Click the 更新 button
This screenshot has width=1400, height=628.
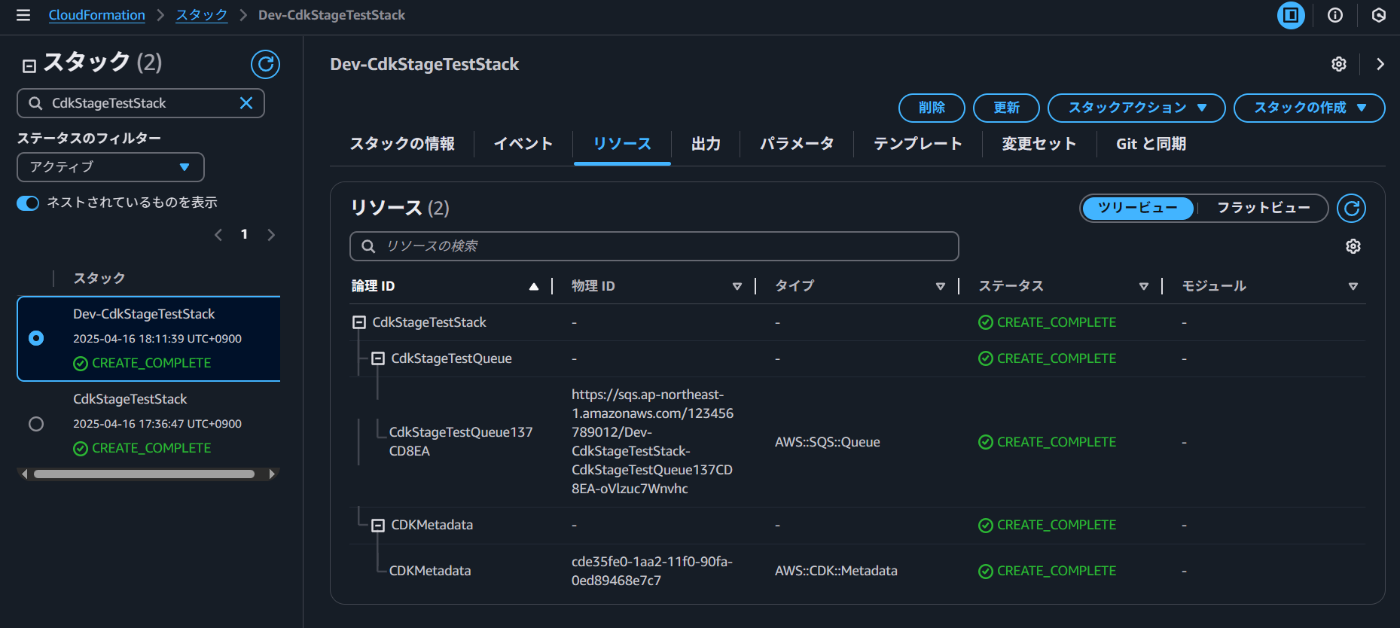point(1007,107)
